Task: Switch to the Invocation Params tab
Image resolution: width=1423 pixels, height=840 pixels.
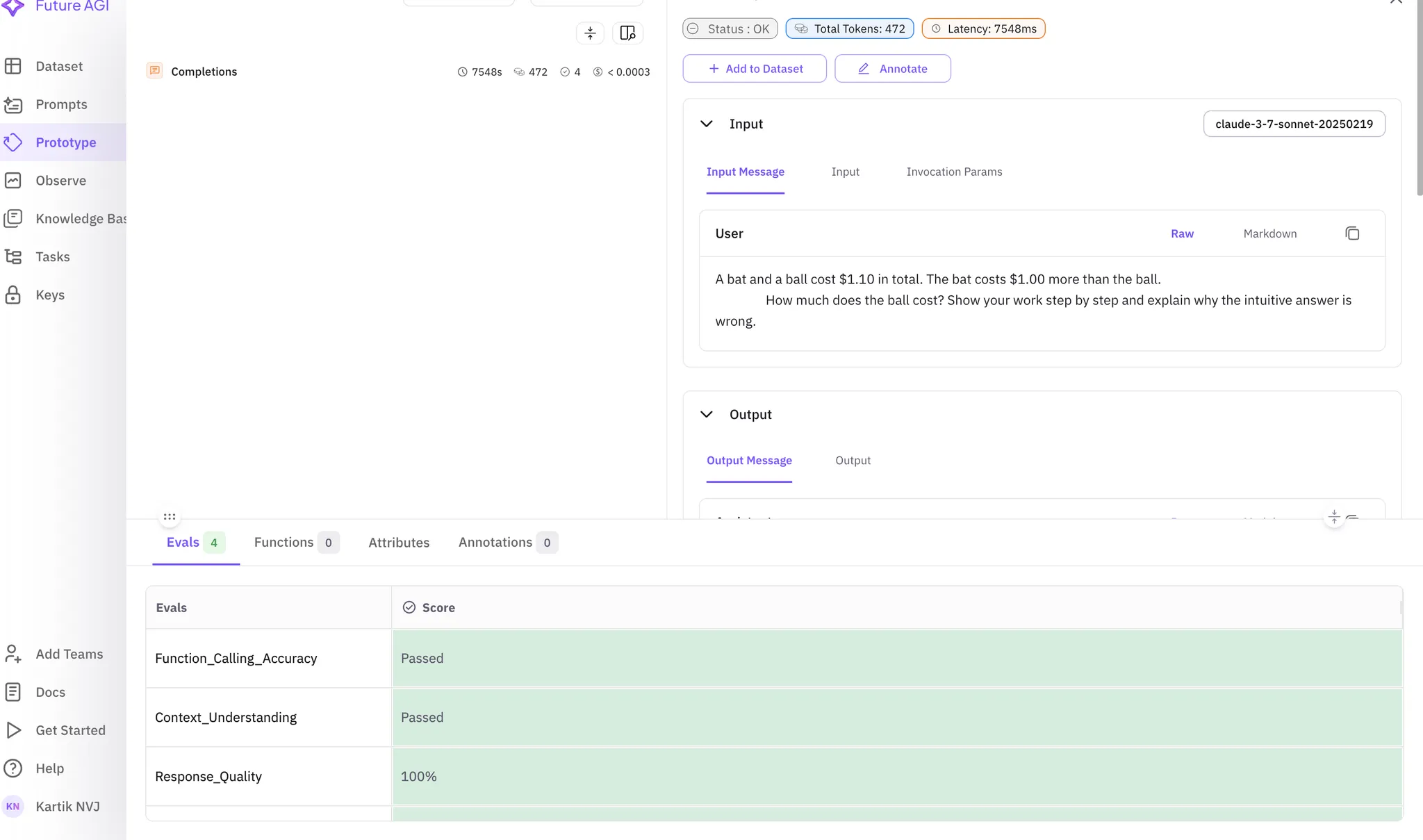Action: pyautogui.click(x=954, y=172)
